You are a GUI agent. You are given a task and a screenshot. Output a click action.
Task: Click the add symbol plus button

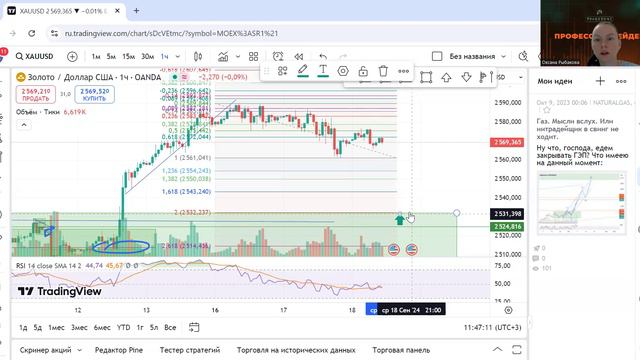point(72,56)
